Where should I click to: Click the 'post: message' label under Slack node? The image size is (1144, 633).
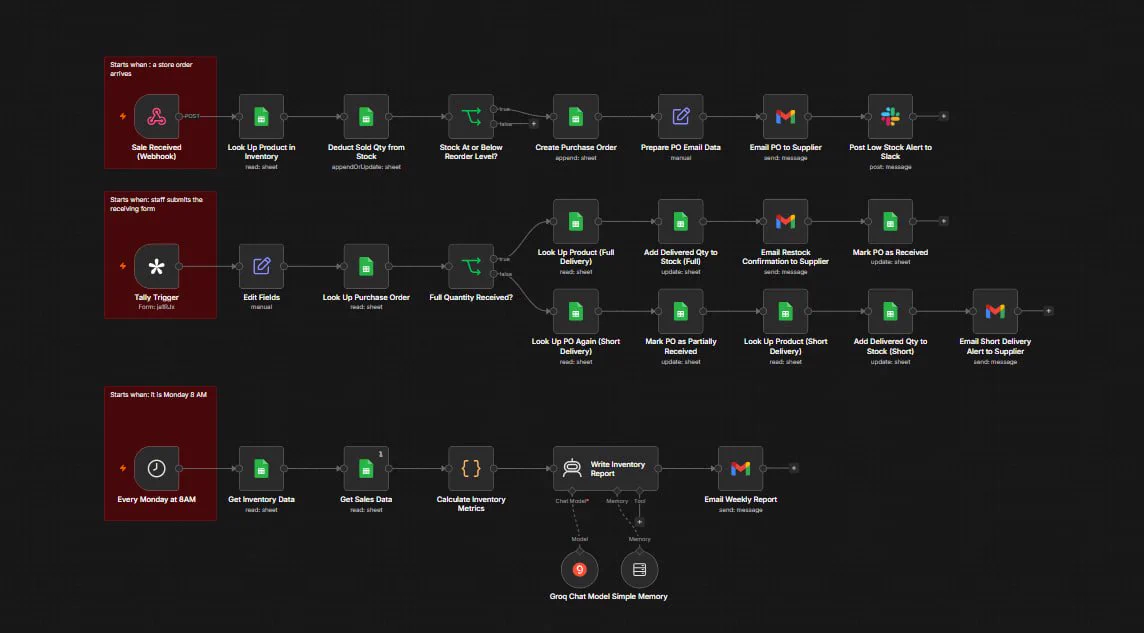click(890, 167)
